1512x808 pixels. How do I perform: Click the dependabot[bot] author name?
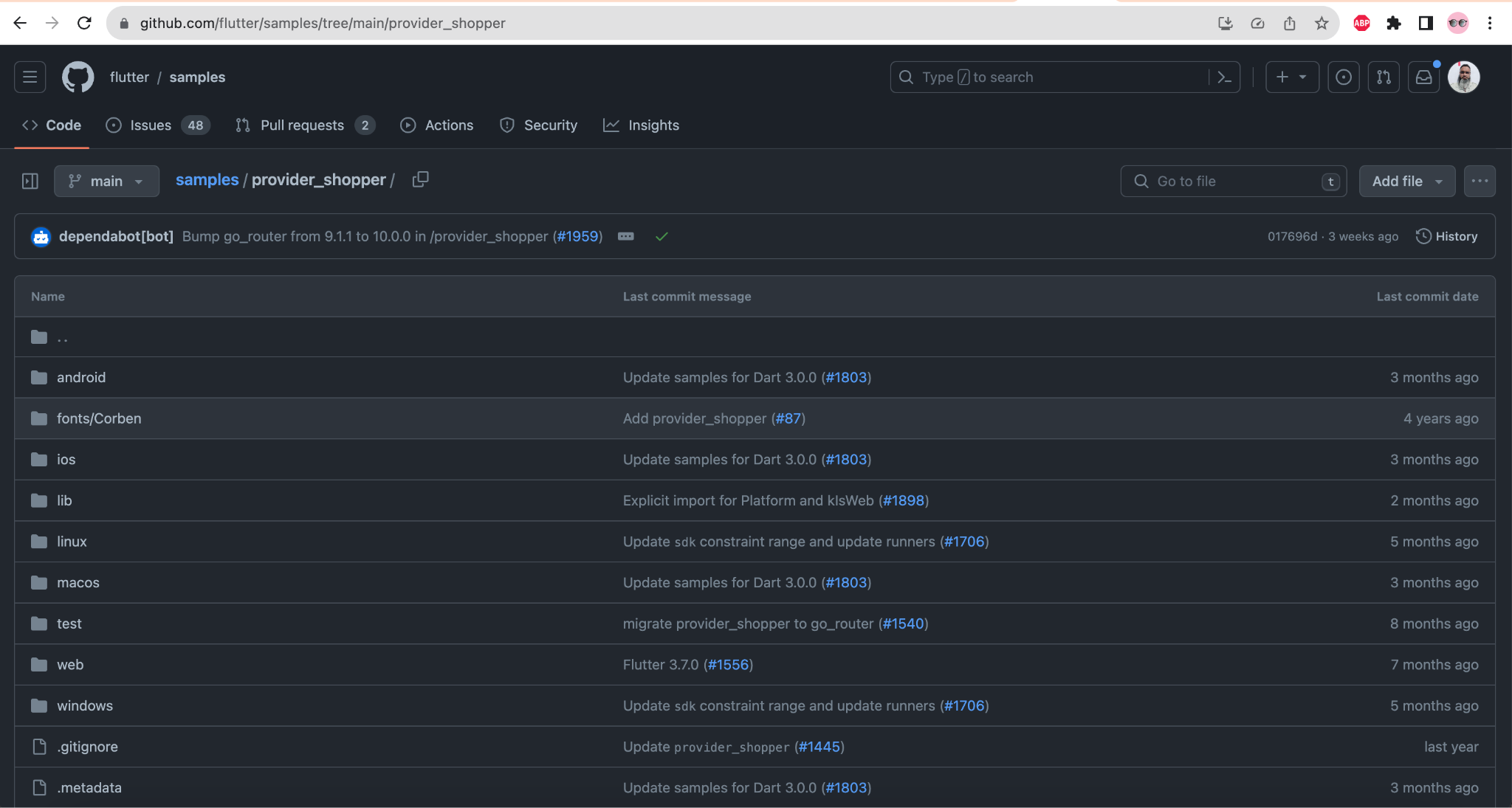tap(116, 236)
